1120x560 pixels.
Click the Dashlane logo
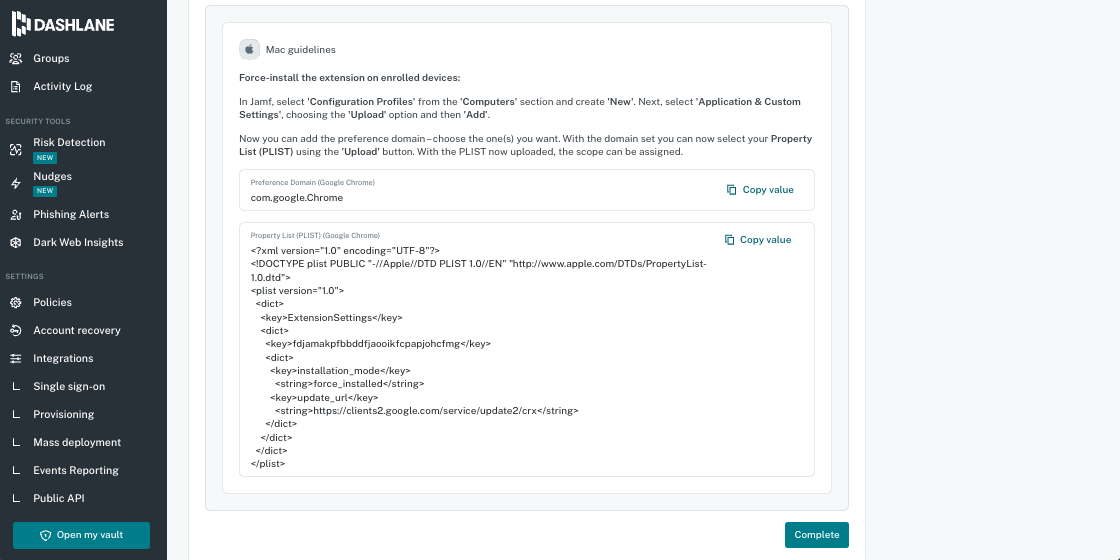pyautogui.click(x=64, y=25)
